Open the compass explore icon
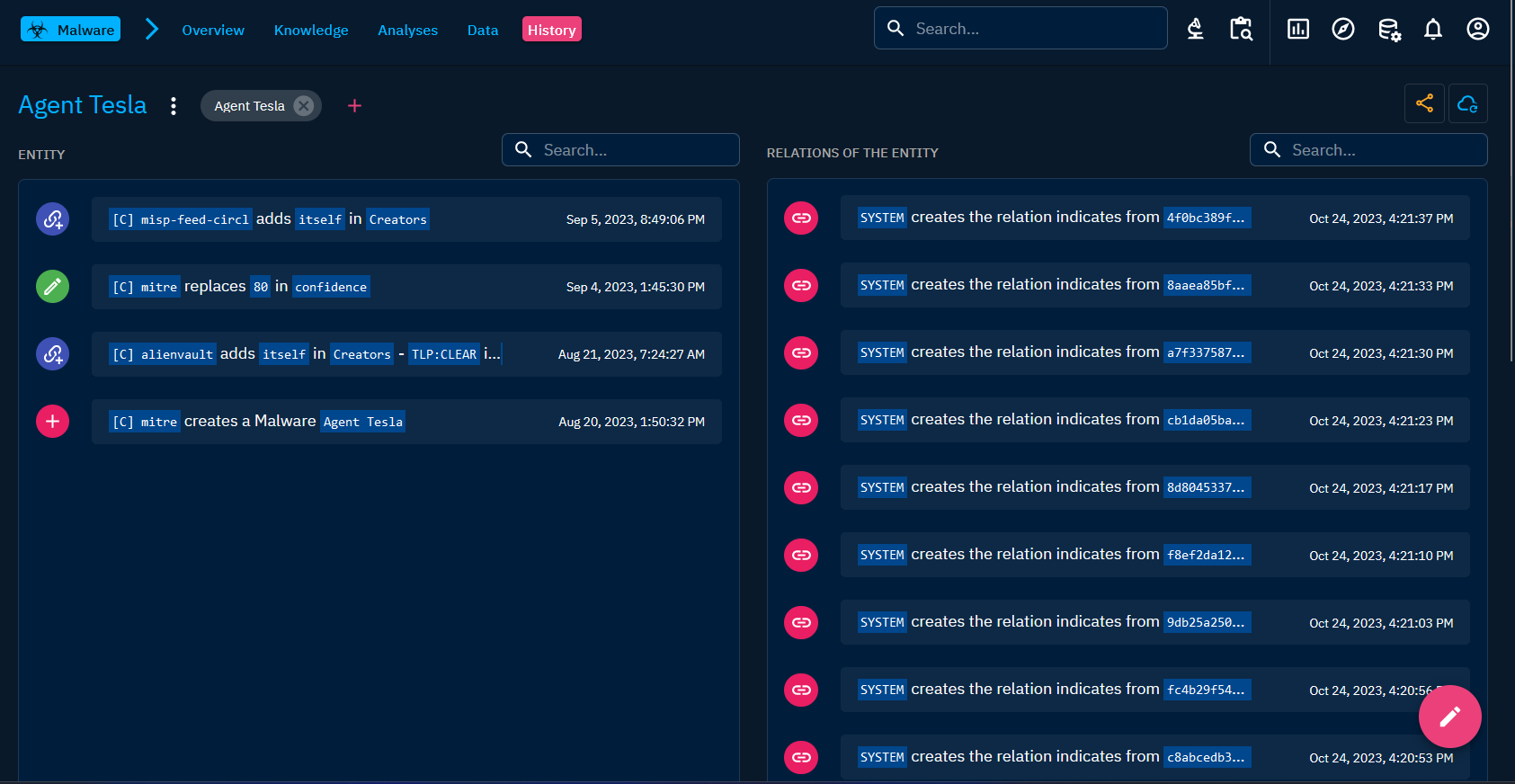 tap(1343, 30)
